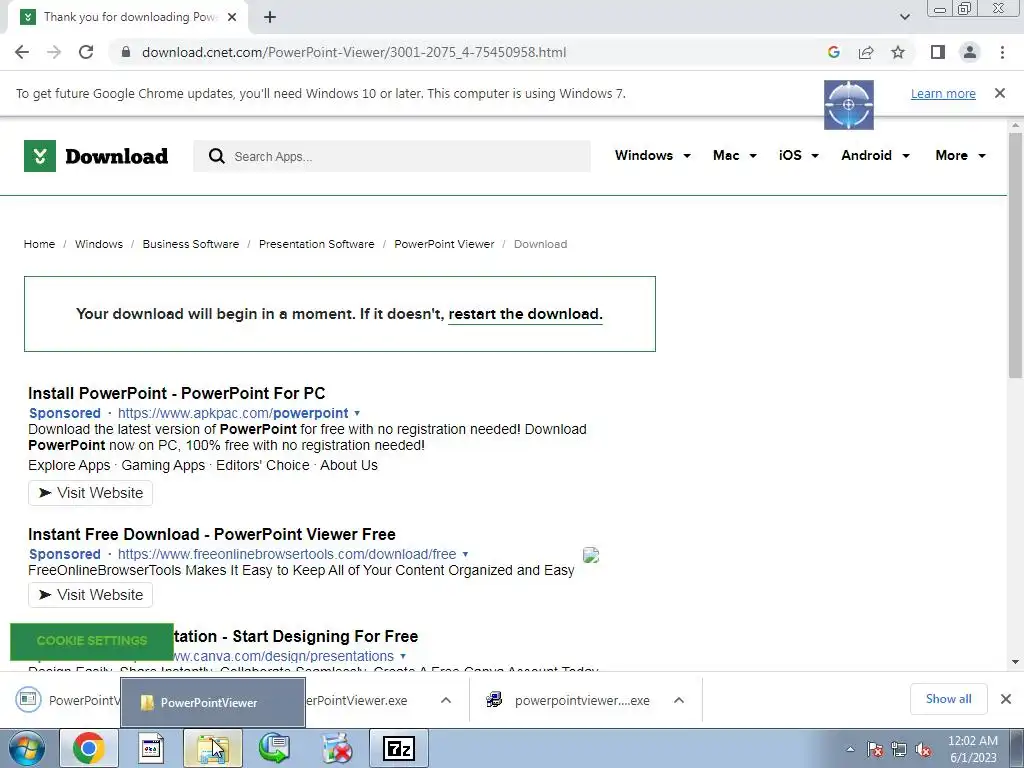Open Chrome's three-dot menu
The height and width of the screenshot is (768, 1024).
1002,52
